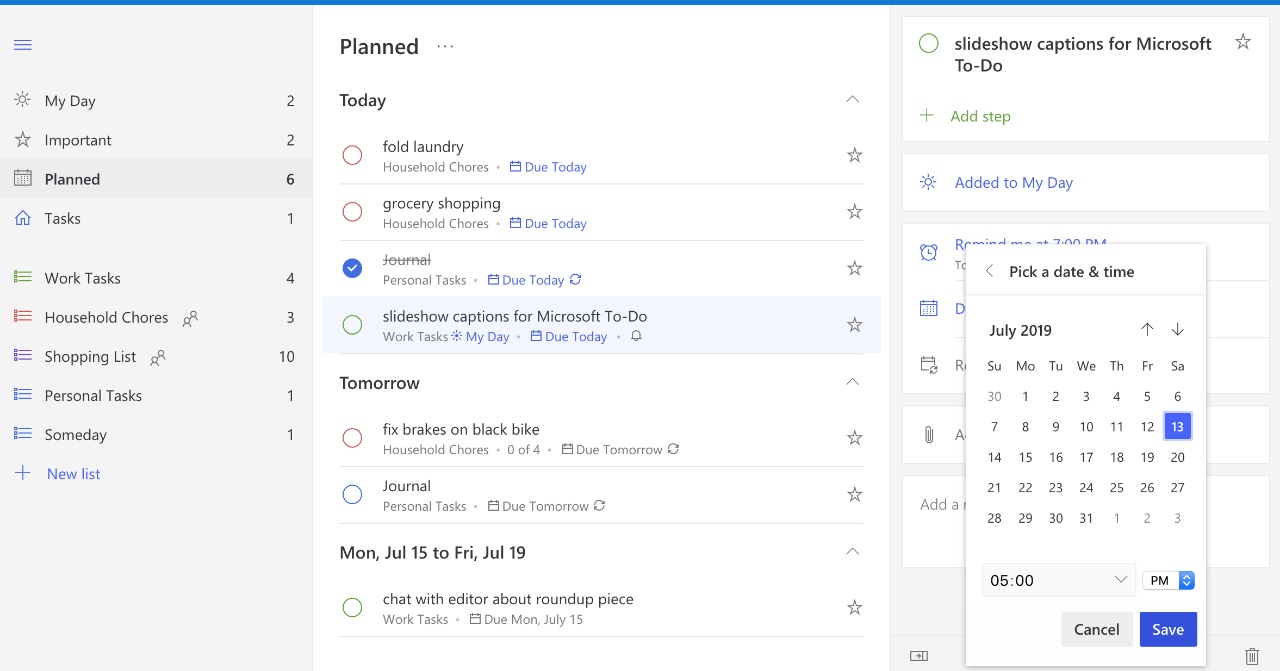Select July 20 in the calendar
1280x671 pixels.
click(x=1177, y=457)
